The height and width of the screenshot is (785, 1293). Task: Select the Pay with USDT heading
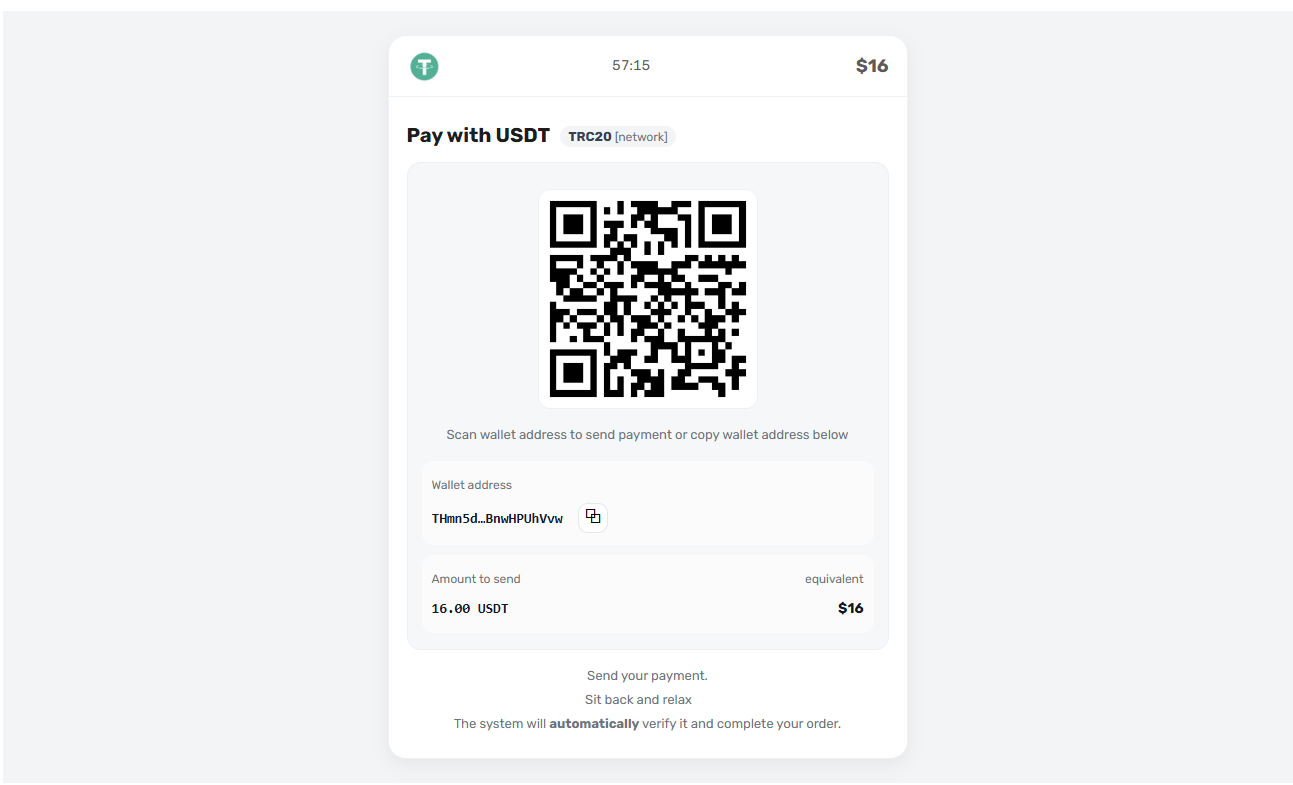coord(477,135)
